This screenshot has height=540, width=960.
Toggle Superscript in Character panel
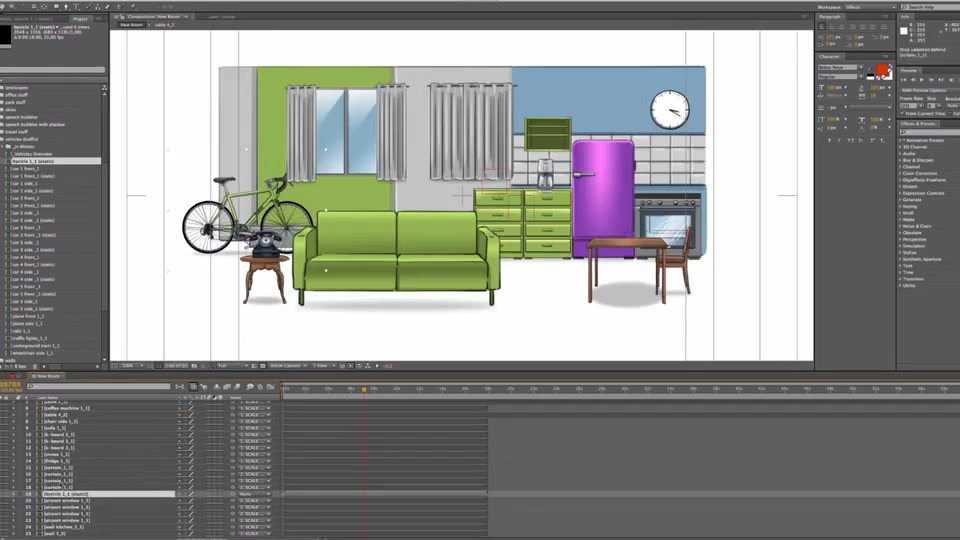872,140
